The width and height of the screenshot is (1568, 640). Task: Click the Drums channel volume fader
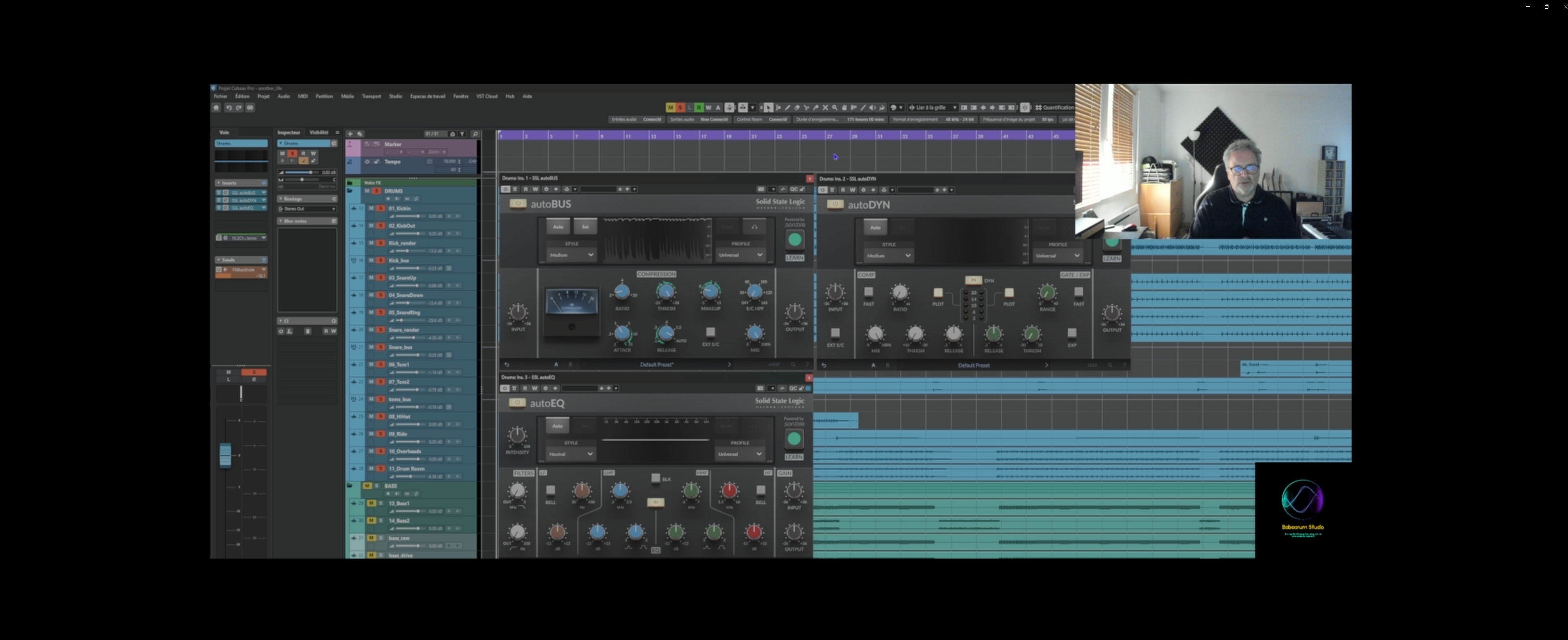(225, 455)
